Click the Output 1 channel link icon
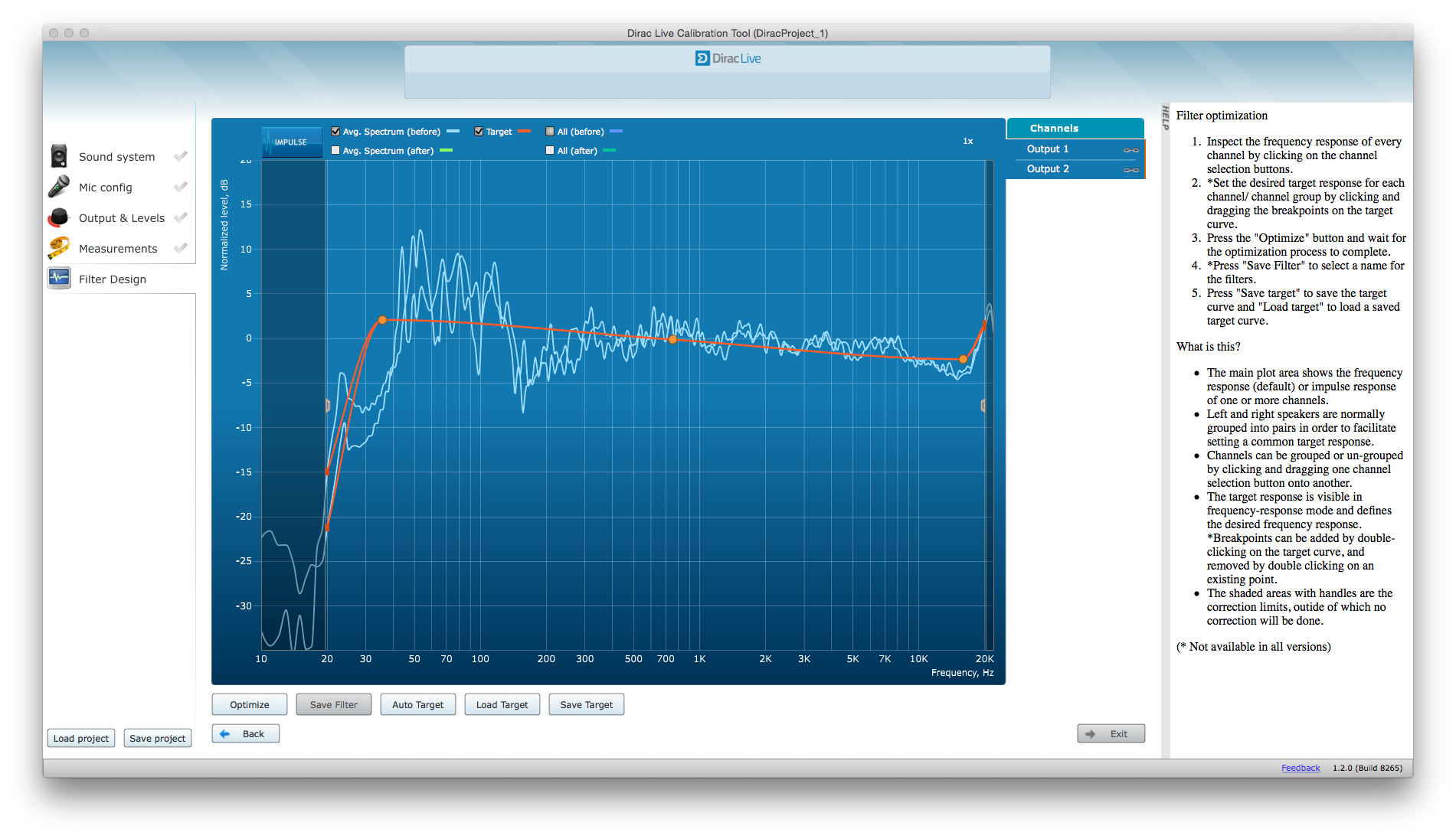Screen dimensions: 1456x839 (1130, 150)
